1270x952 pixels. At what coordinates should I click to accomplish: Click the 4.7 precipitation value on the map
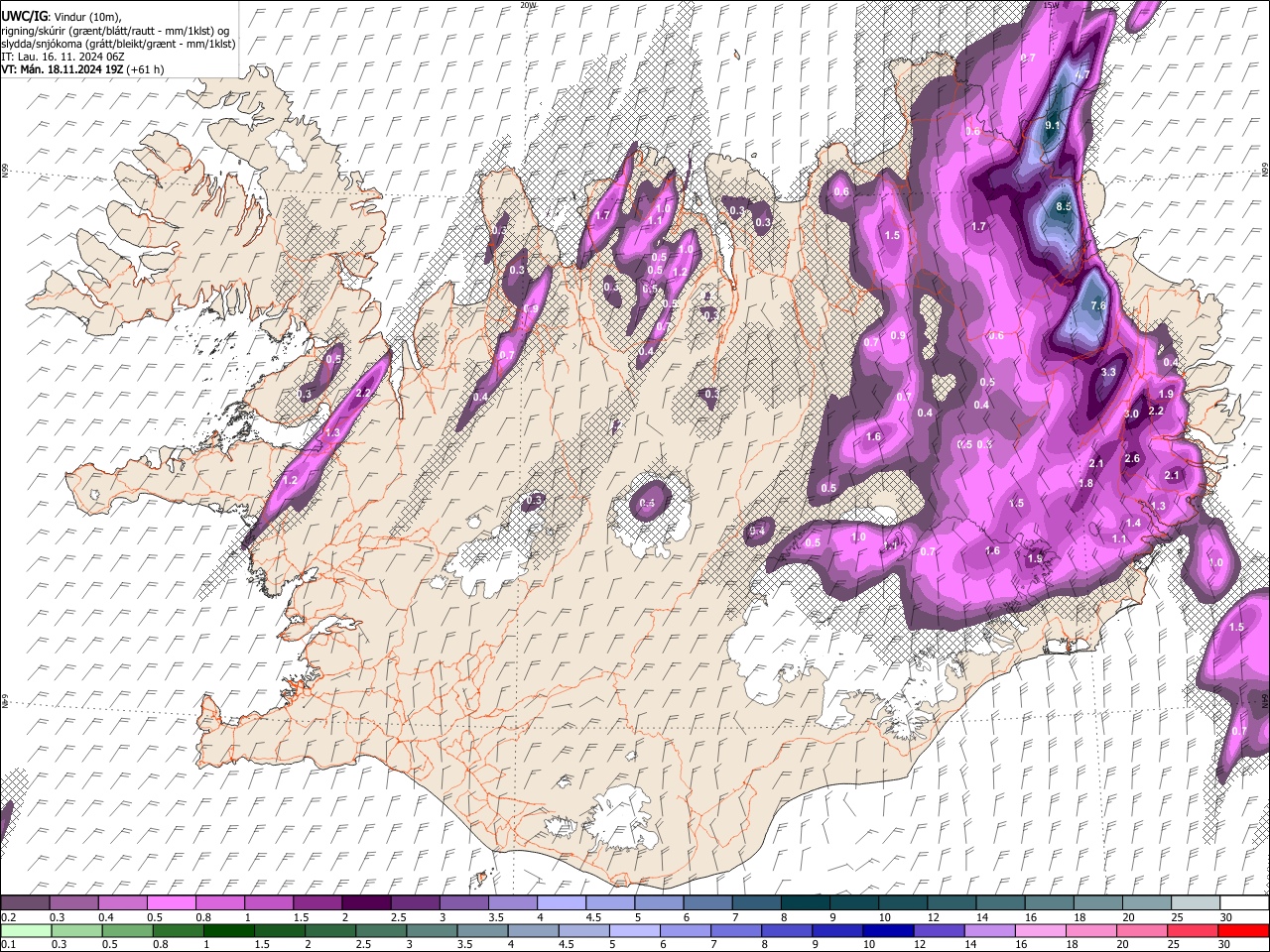tap(1082, 74)
